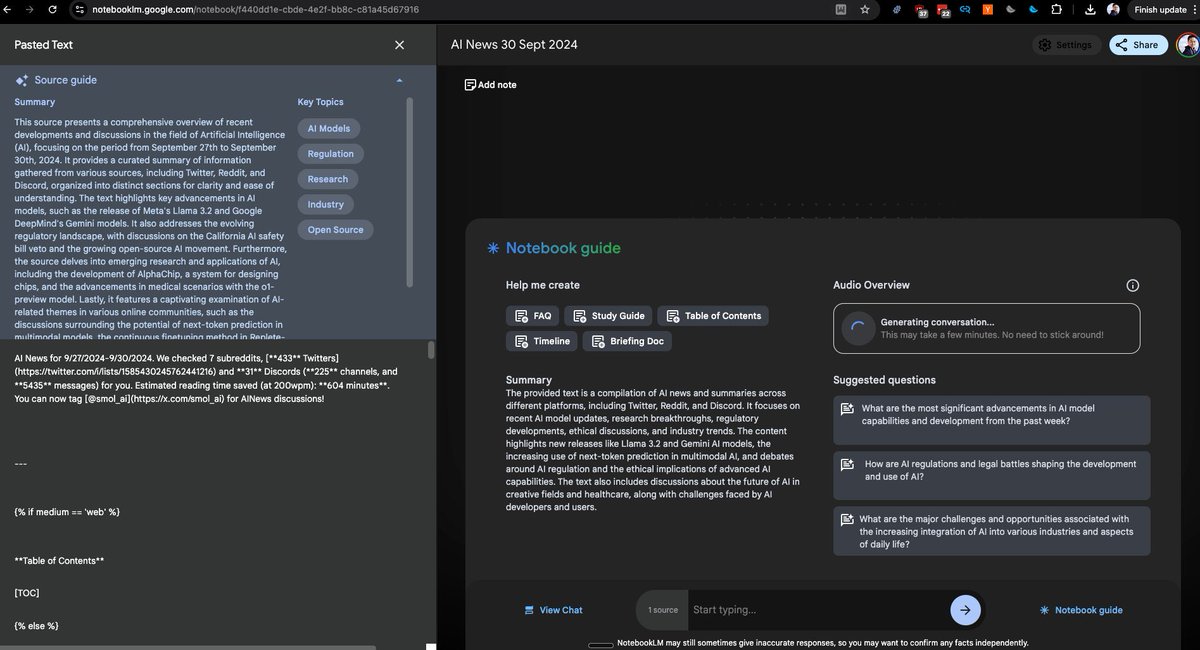Image resolution: width=1200 pixels, height=650 pixels.
Task: Open the account profile avatar
Action: (x=1187, y=45)
